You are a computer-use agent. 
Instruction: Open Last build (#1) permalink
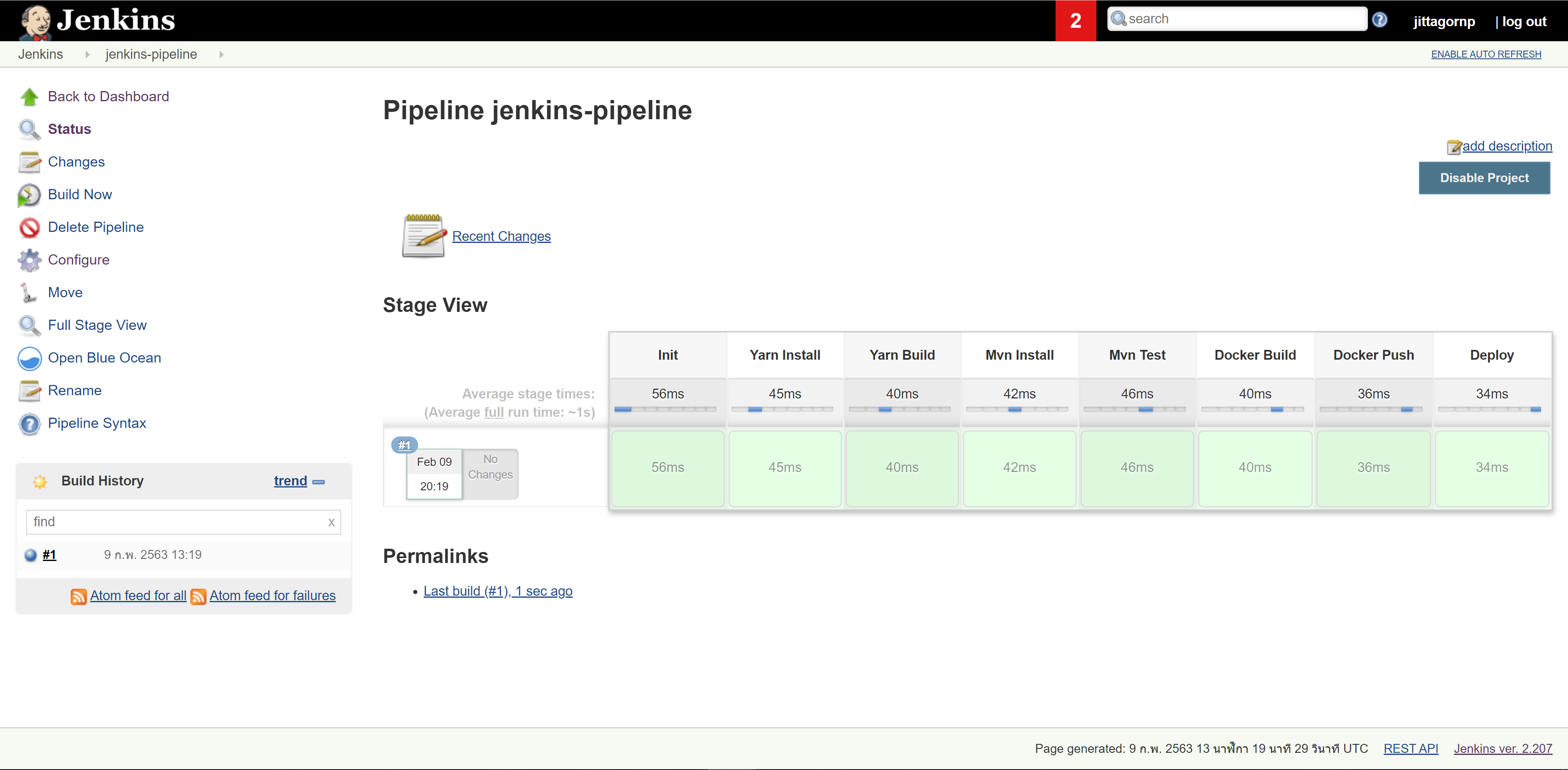[x=497, y=592]
